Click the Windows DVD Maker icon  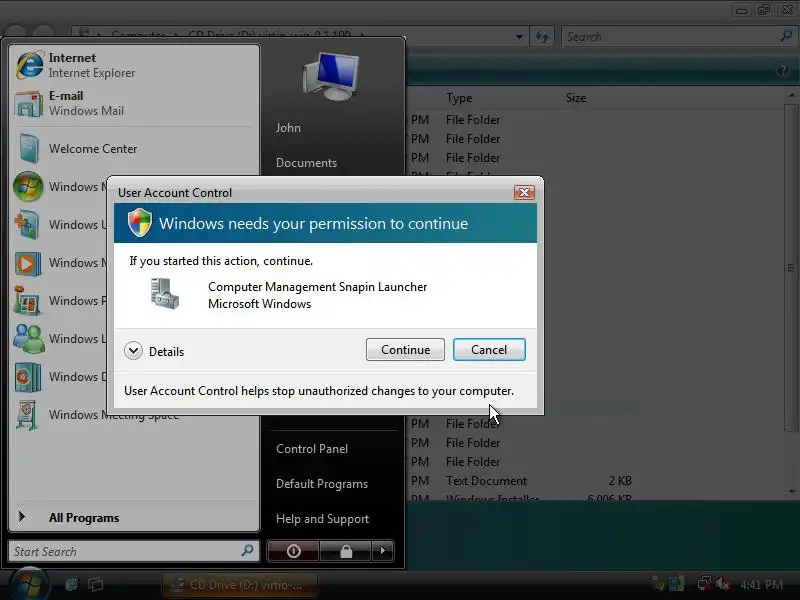click(x=28, y=377)
